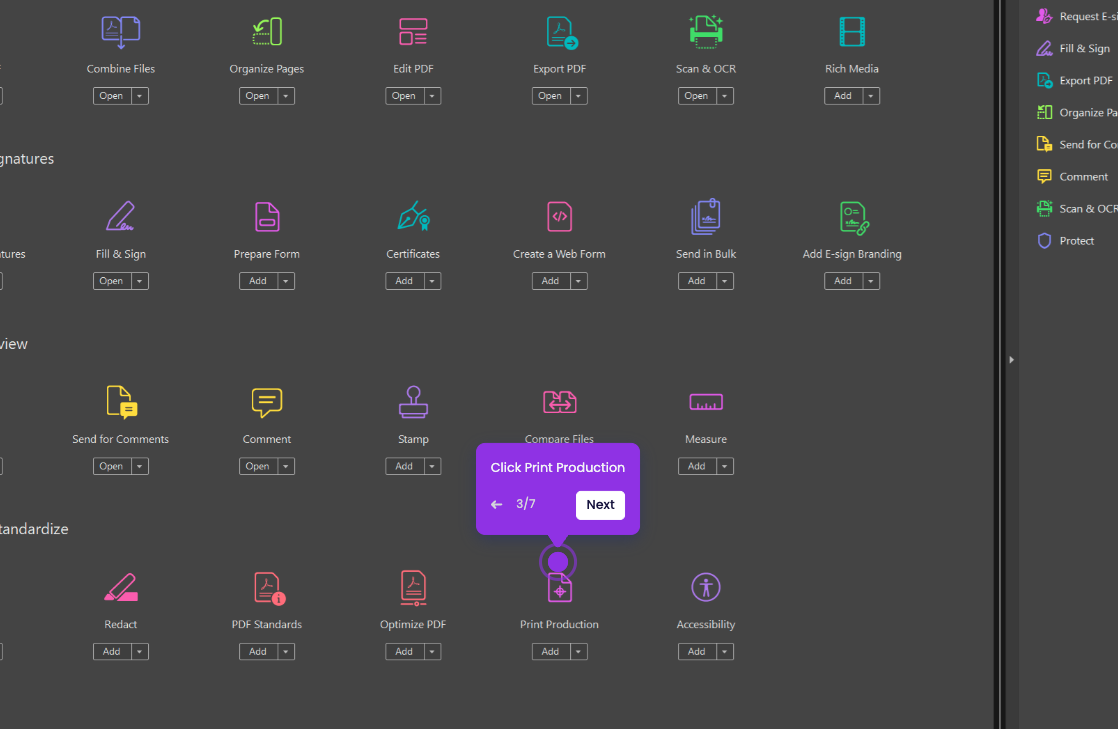Expand dropdown arrow next to Combine Files Open

point(140,96)
